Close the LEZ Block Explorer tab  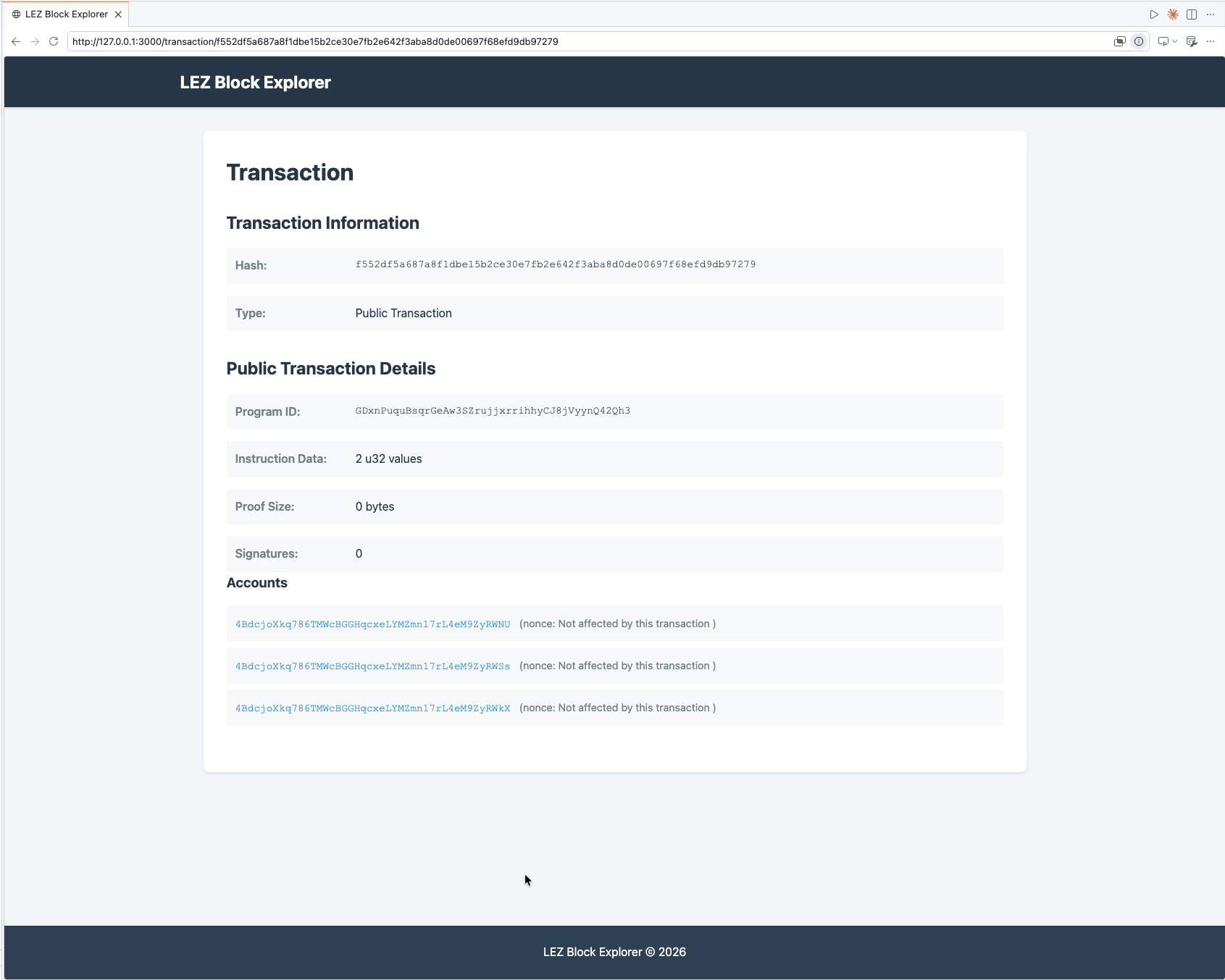pyautogui.click(x=118, y=14)
